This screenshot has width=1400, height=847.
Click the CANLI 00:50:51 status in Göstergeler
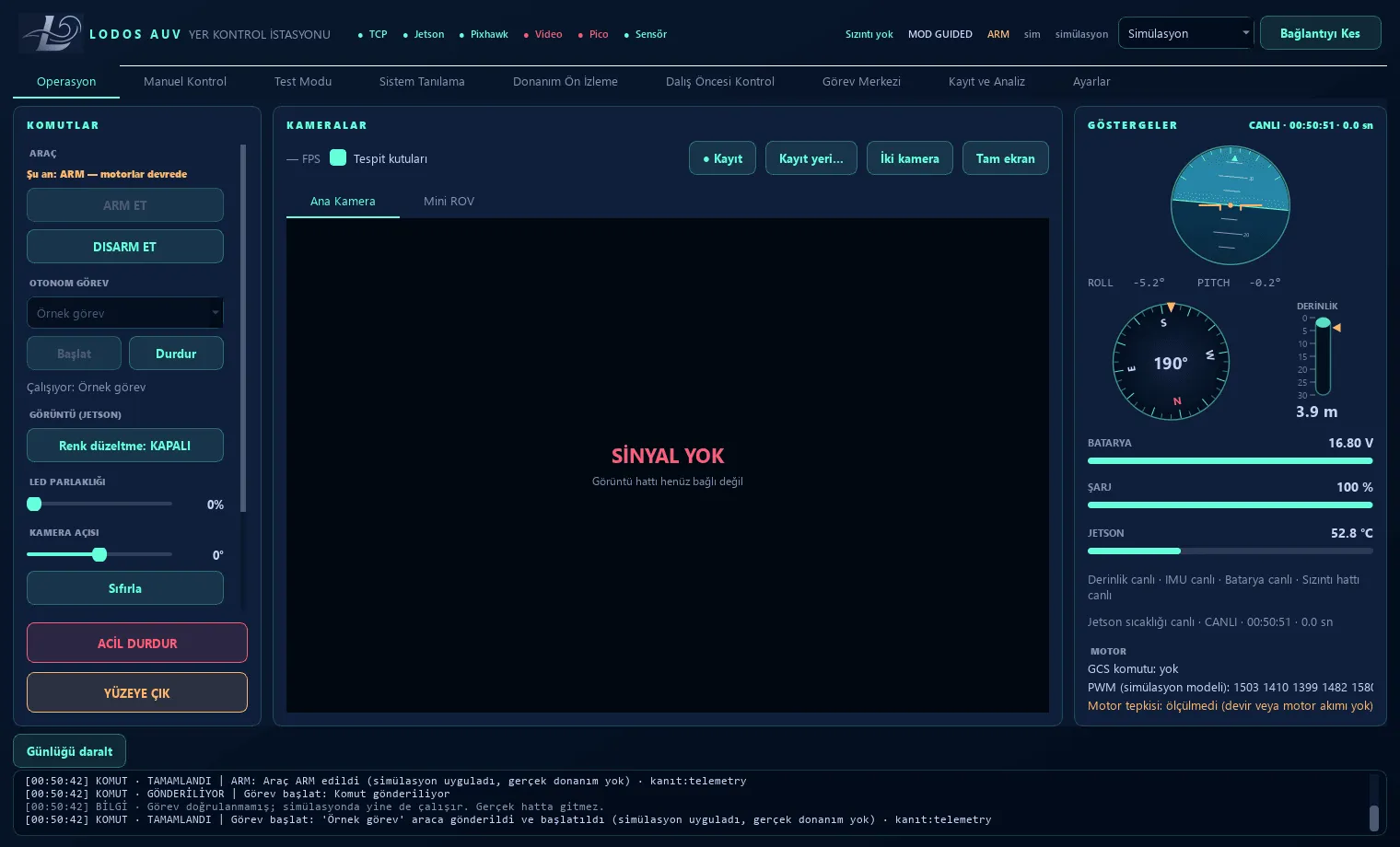(x=1311, y=125)
